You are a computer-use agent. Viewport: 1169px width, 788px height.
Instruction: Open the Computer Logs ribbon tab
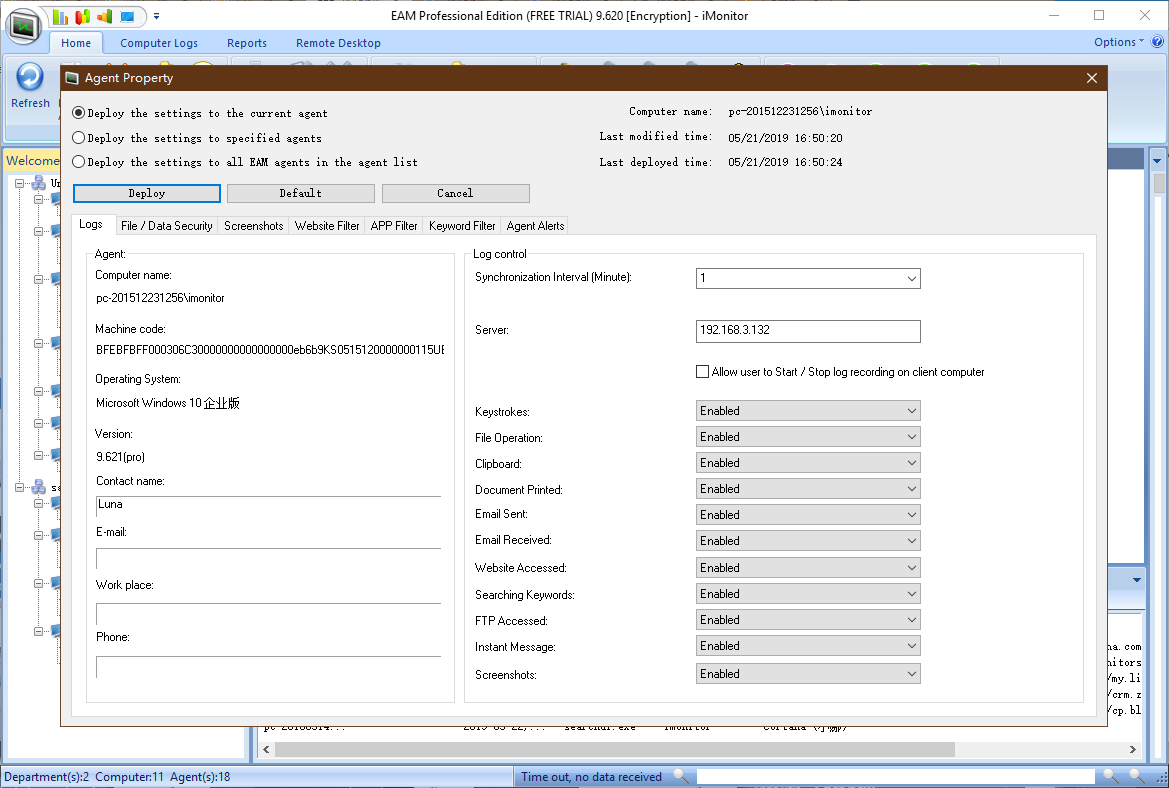[x=159, y=43]
